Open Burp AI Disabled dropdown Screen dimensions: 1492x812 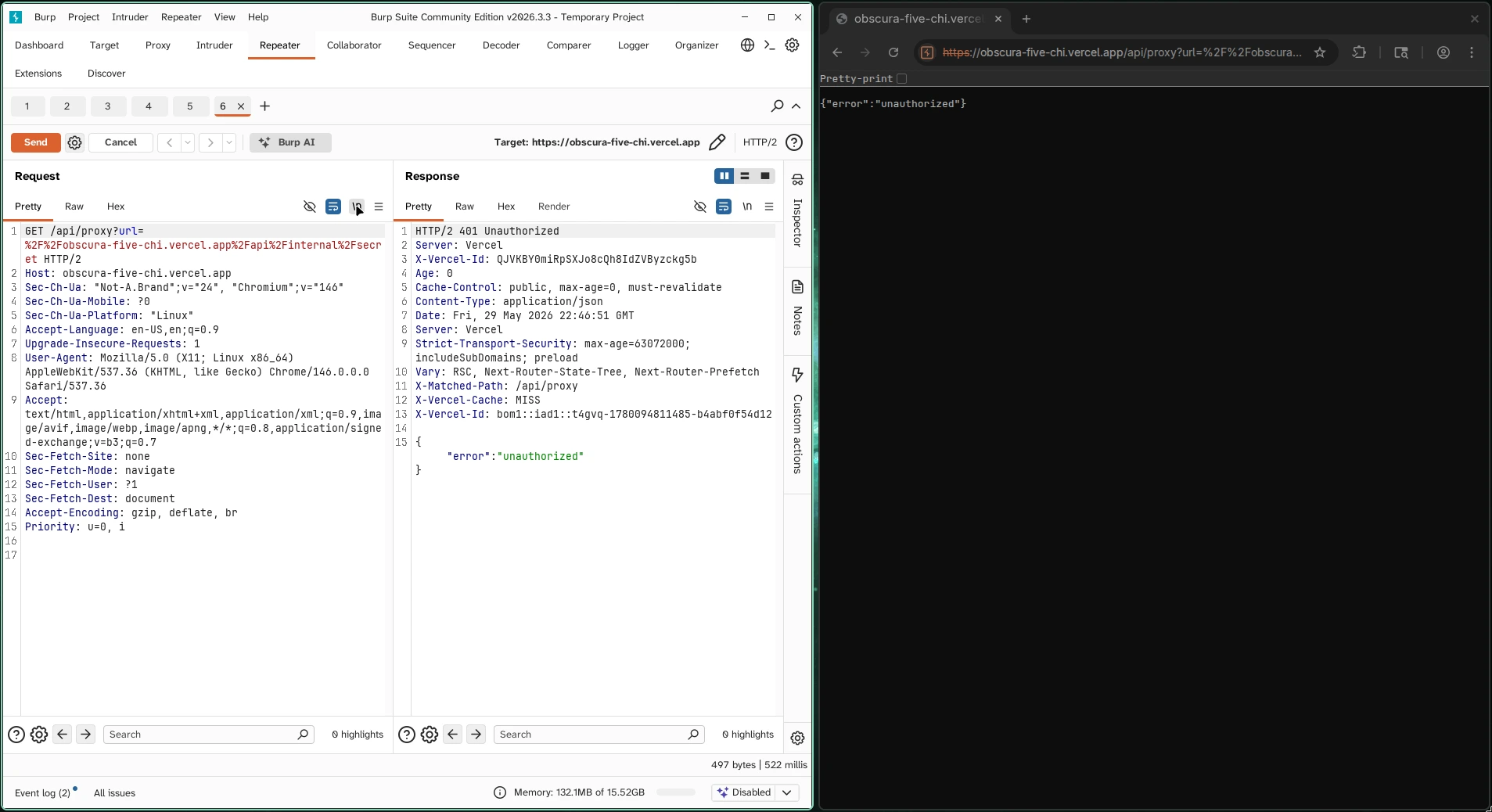[x=755, y=792]
